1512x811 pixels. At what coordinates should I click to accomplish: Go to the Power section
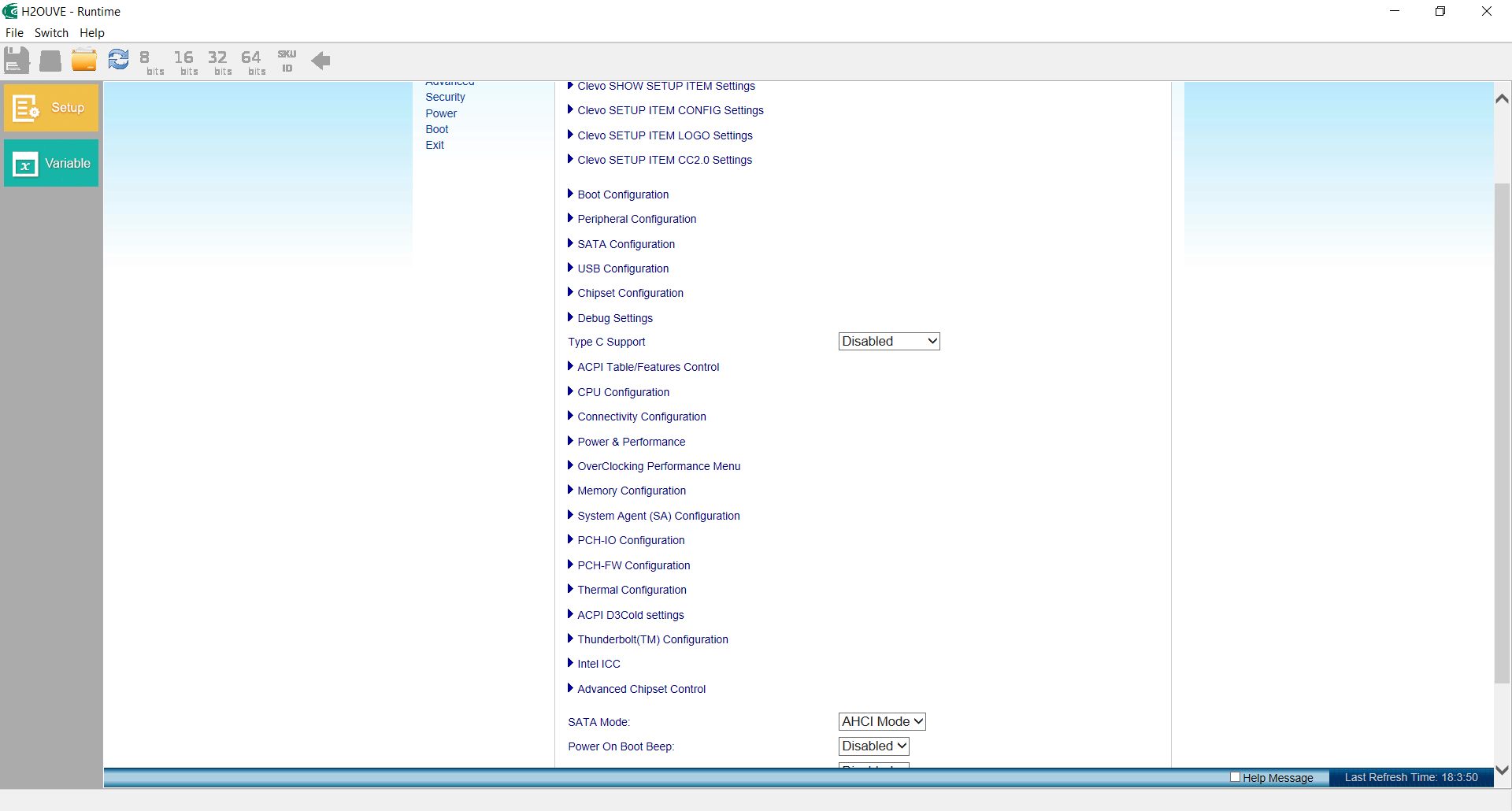click(441, 113)
